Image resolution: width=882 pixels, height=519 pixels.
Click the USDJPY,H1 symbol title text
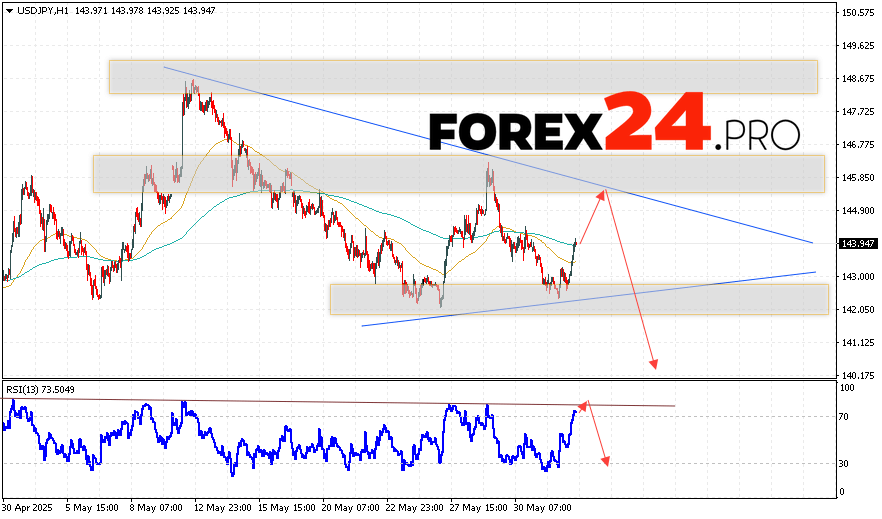[x=40, y=9]
